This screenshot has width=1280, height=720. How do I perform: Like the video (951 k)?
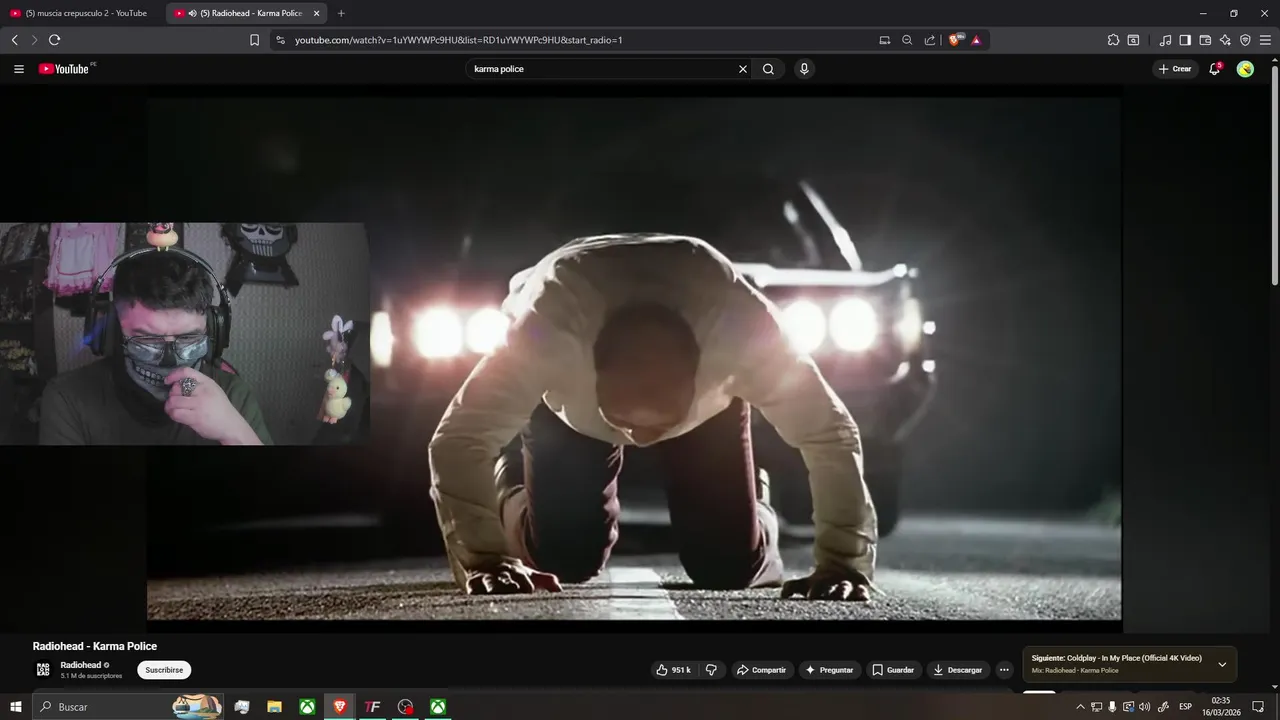click(674, 670)
